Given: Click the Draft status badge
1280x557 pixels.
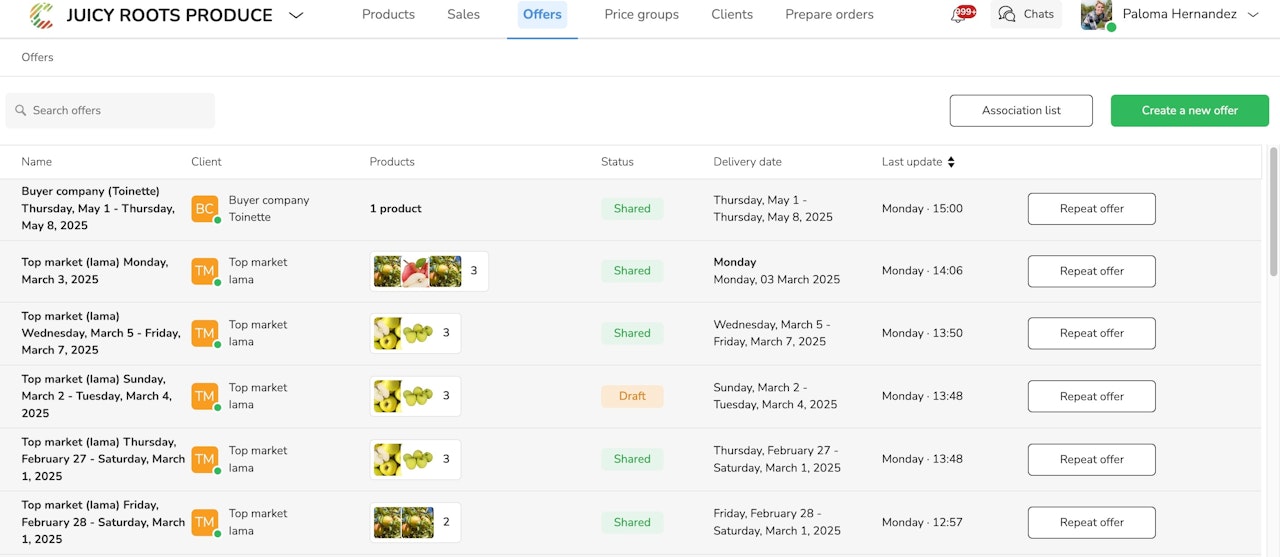Looking at the screenshot, I should [x=632, y=396].
